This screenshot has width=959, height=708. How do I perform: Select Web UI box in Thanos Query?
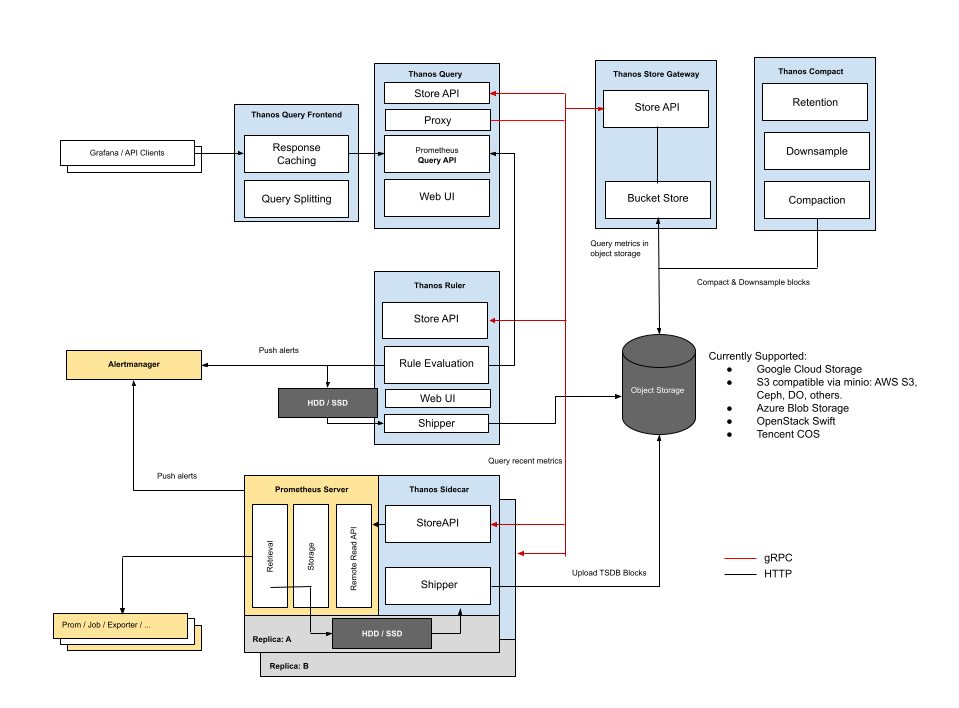[x=437, y=197]
